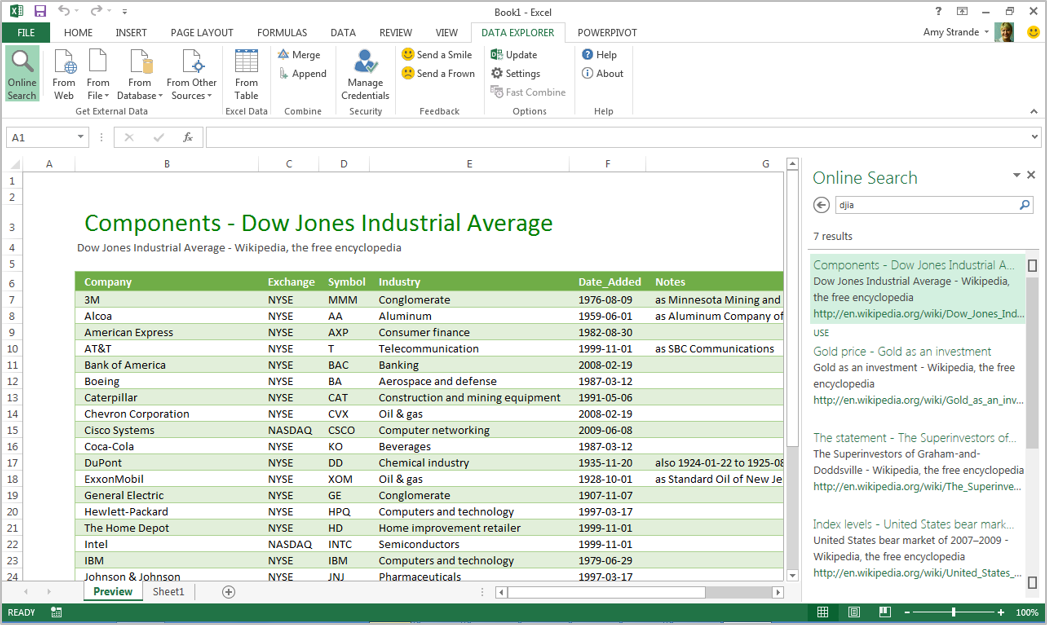Screen dimensions: 1047x625
Task: Switch to Page Break Preview view
Action: tap(885, 612)
